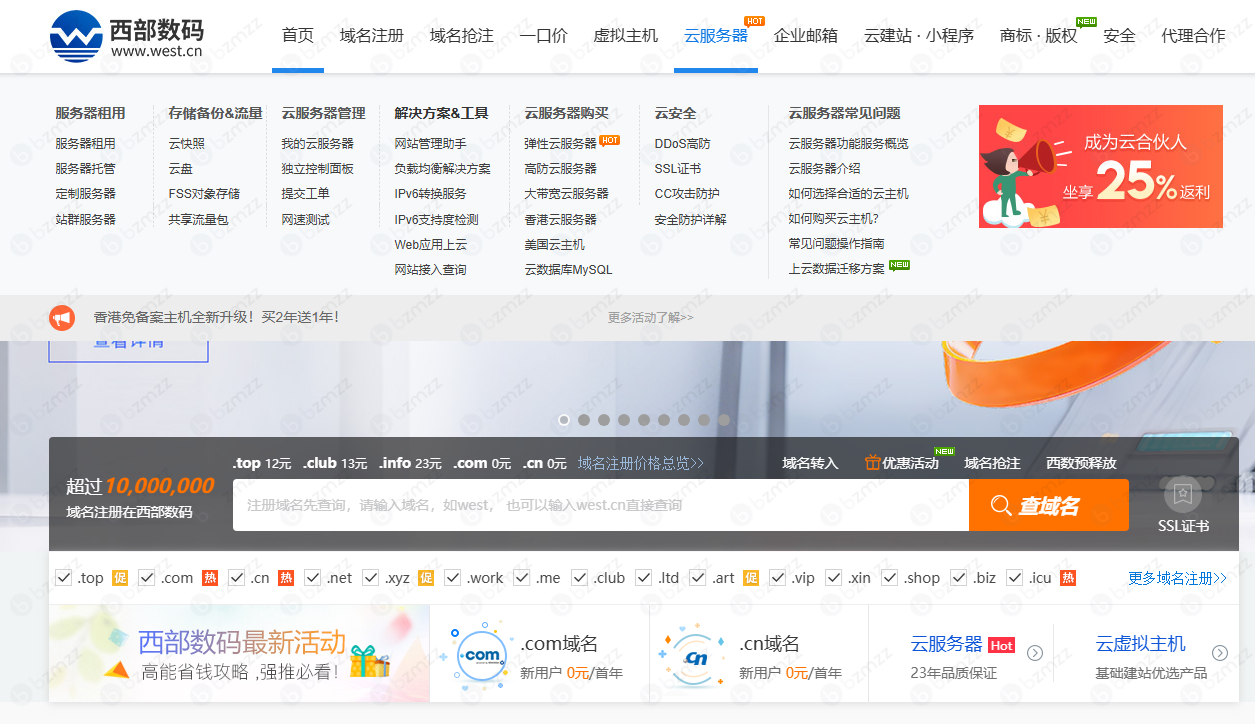The height and width of the screenshot is (724, 1255).
Task: Uncheck the .club domain suffix checkbox
Action: pos(579,578)
